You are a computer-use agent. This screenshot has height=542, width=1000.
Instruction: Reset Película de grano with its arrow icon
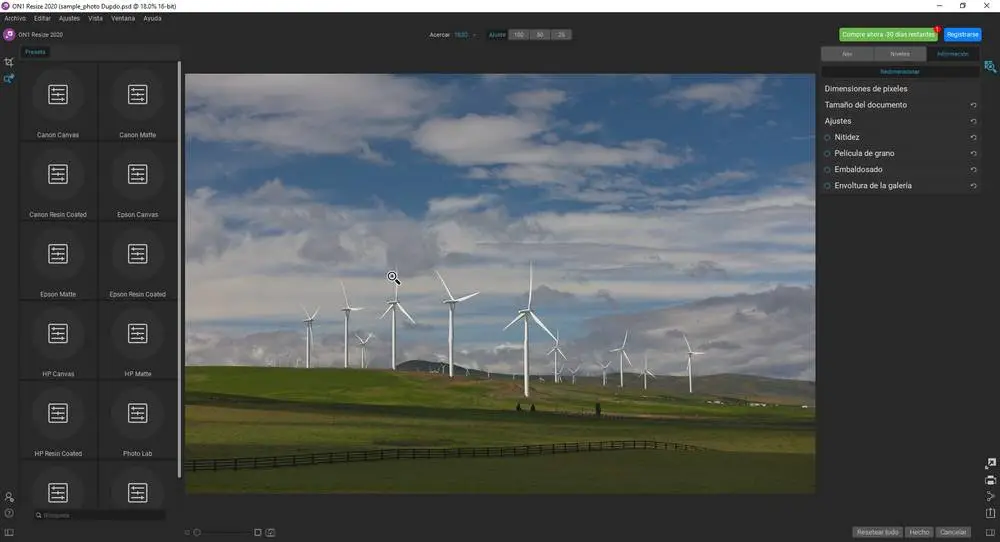[x=973, y=154]
